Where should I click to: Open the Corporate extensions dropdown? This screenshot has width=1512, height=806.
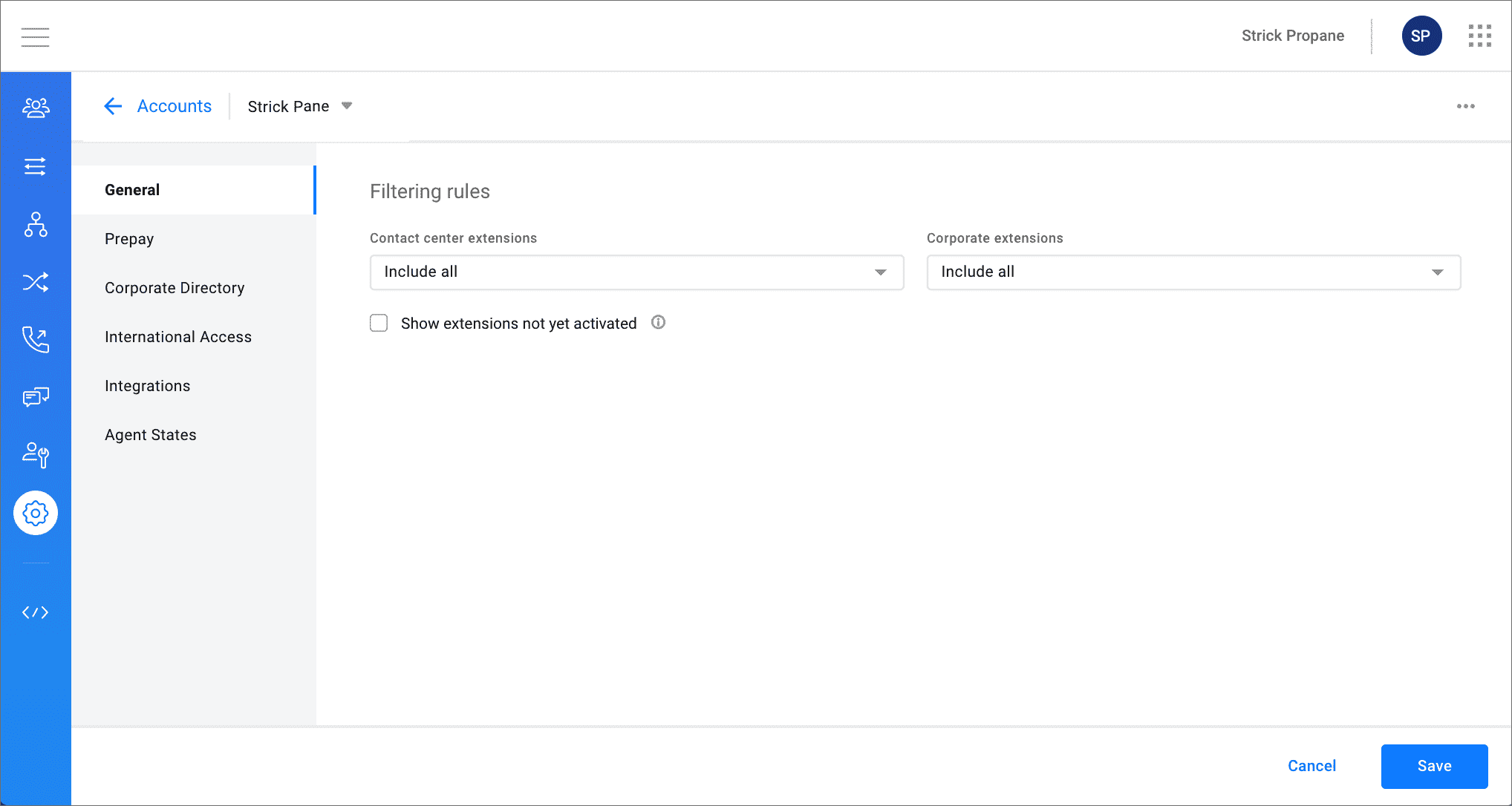(1193, 272)
